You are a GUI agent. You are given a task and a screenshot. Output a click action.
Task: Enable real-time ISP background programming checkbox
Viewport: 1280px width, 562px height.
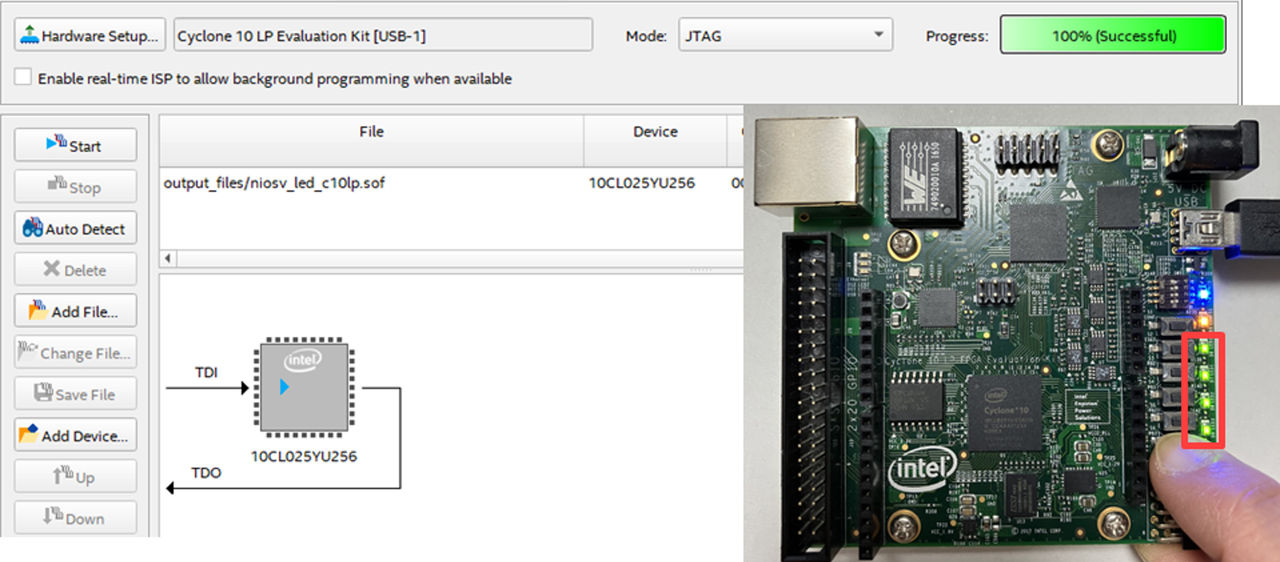22,78
